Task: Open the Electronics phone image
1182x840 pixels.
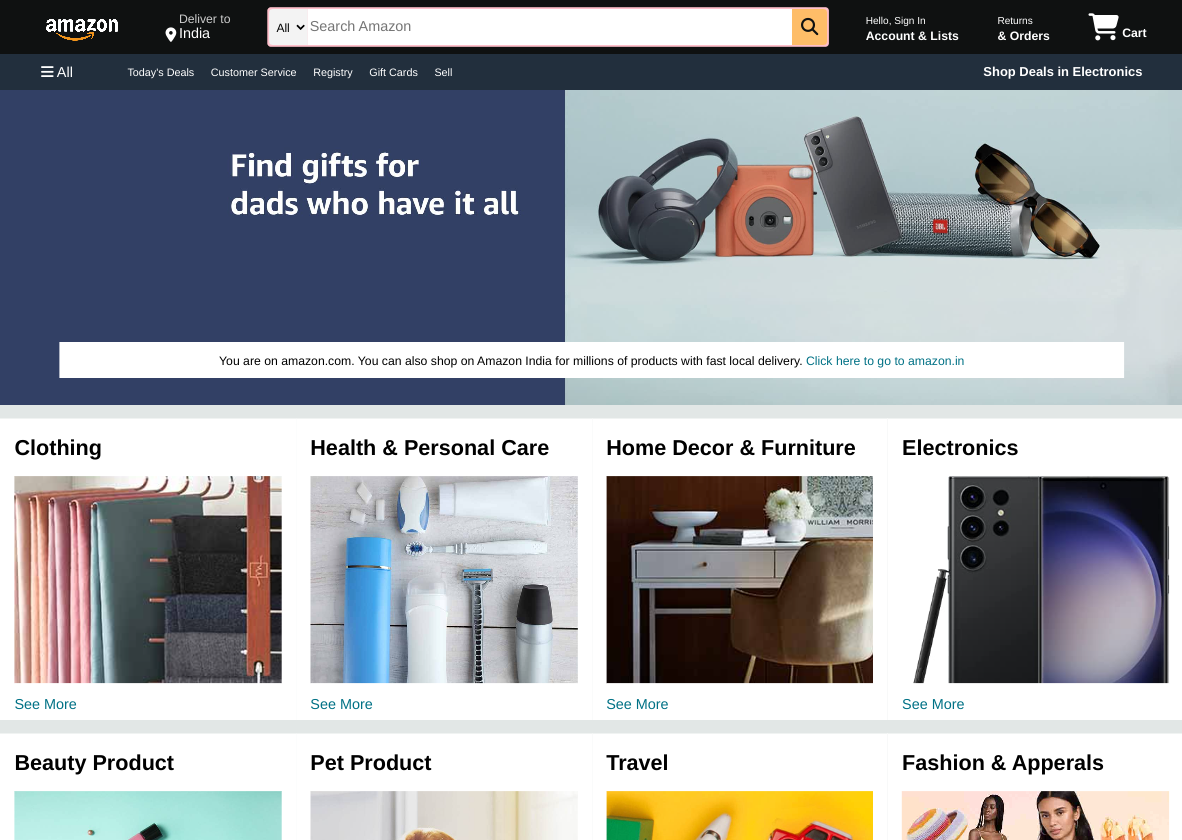Action: [x=1035, y=579]
